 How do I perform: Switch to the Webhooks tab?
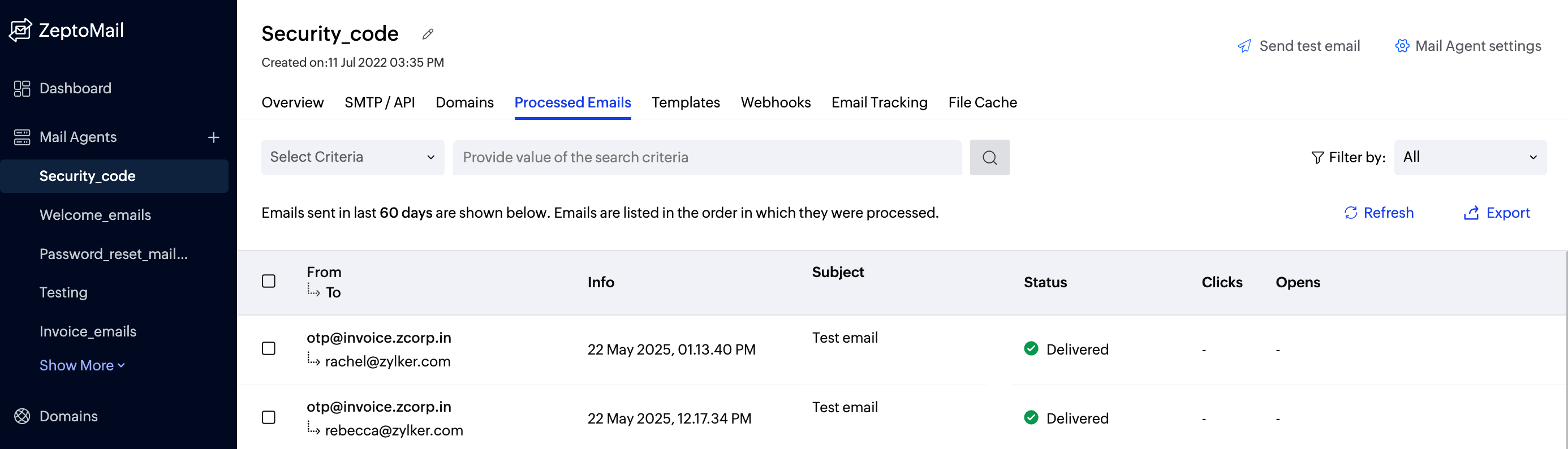point(775,102)
